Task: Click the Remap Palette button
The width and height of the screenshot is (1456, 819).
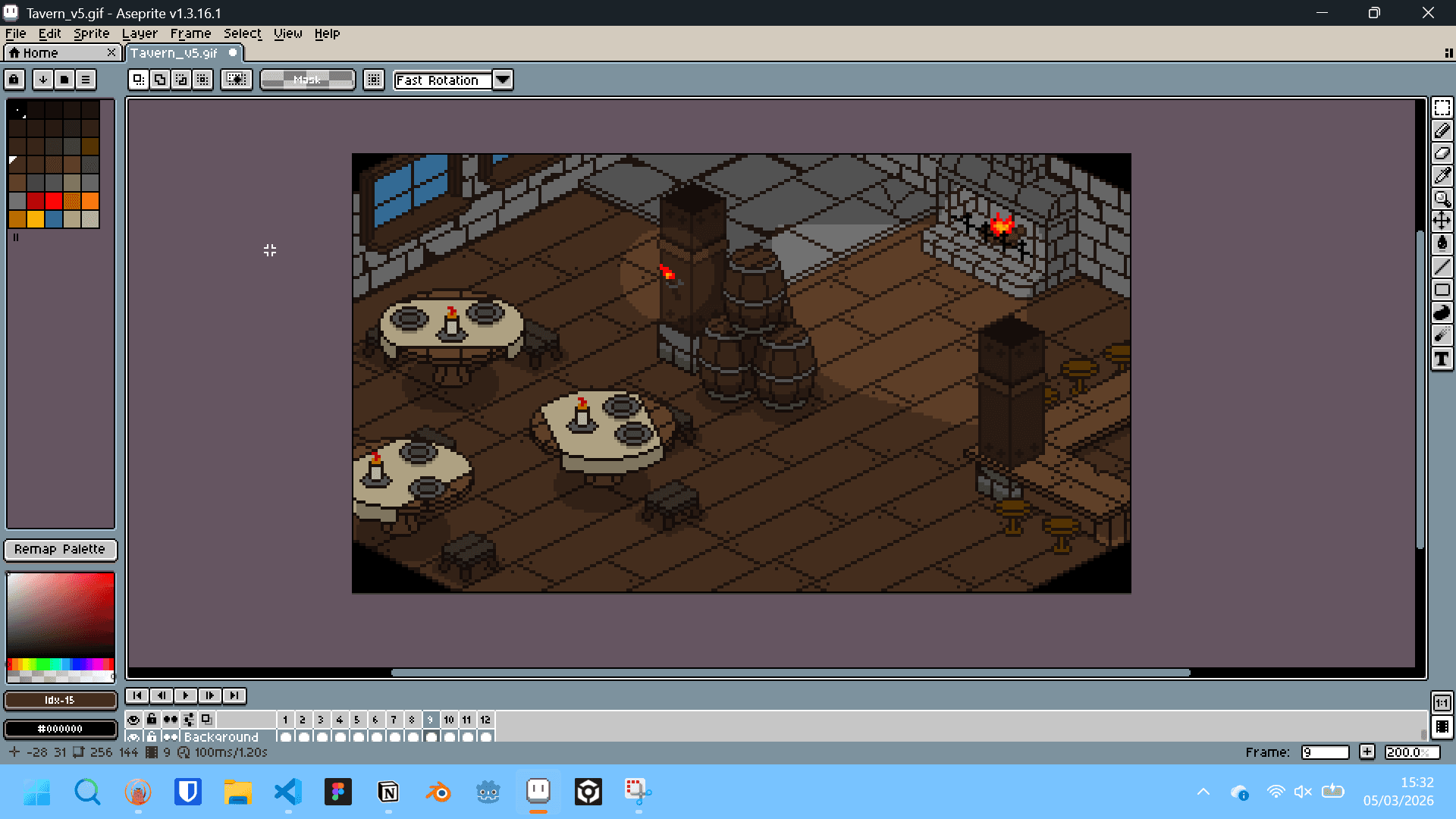Action: (60, 549)
